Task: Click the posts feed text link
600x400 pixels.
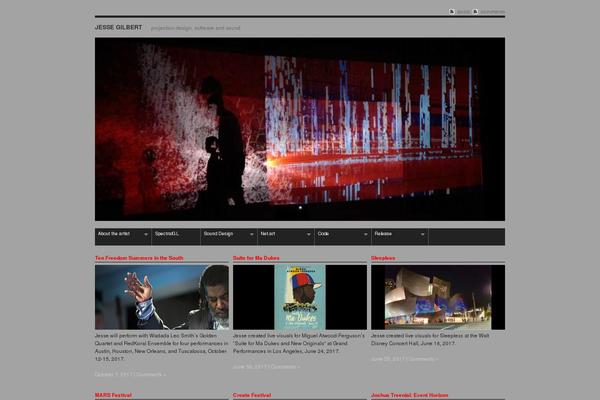Action: (x=463, y=12)
